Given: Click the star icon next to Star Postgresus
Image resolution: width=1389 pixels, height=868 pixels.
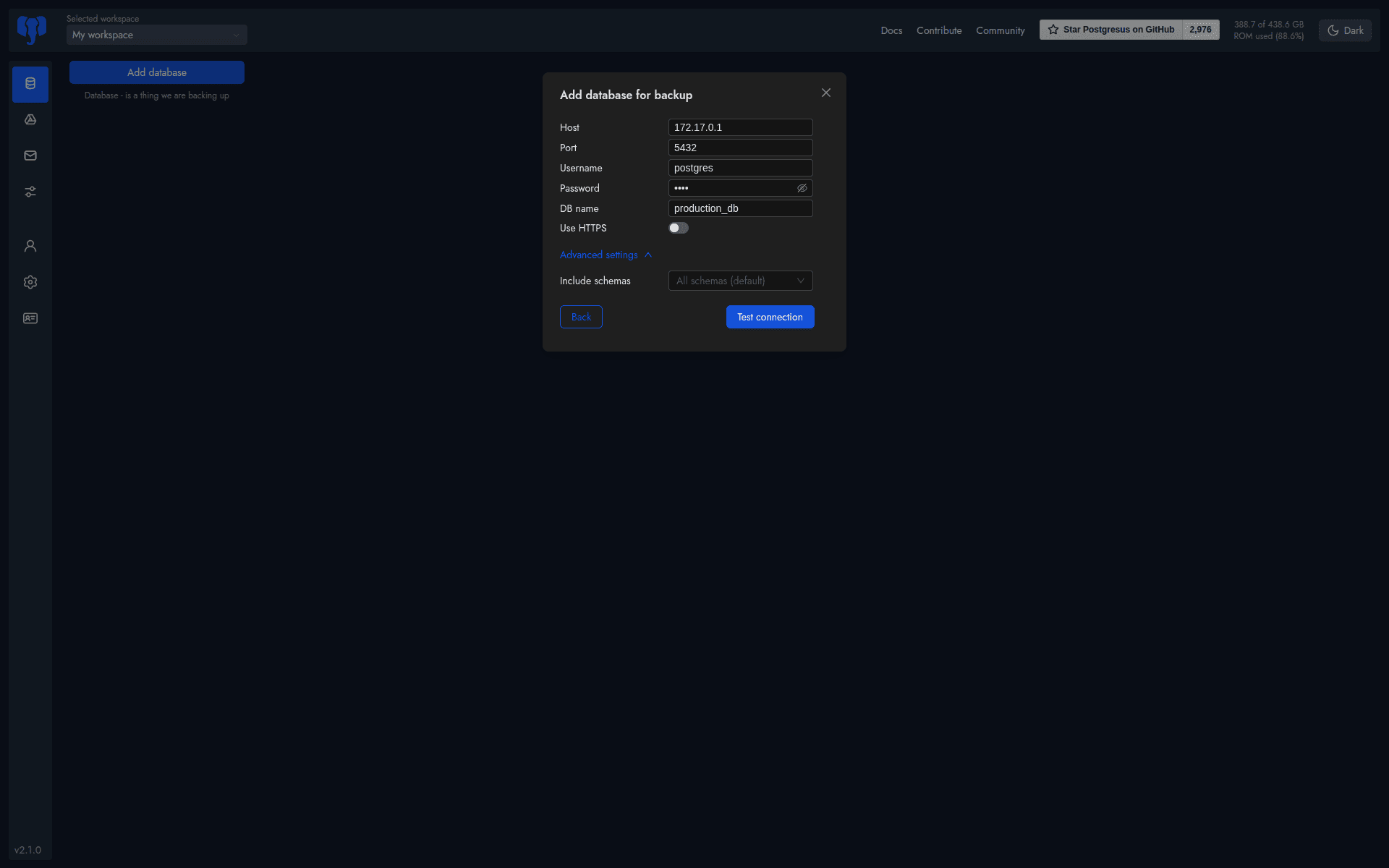Looking at the screenshot, I should pos(1055,29).
